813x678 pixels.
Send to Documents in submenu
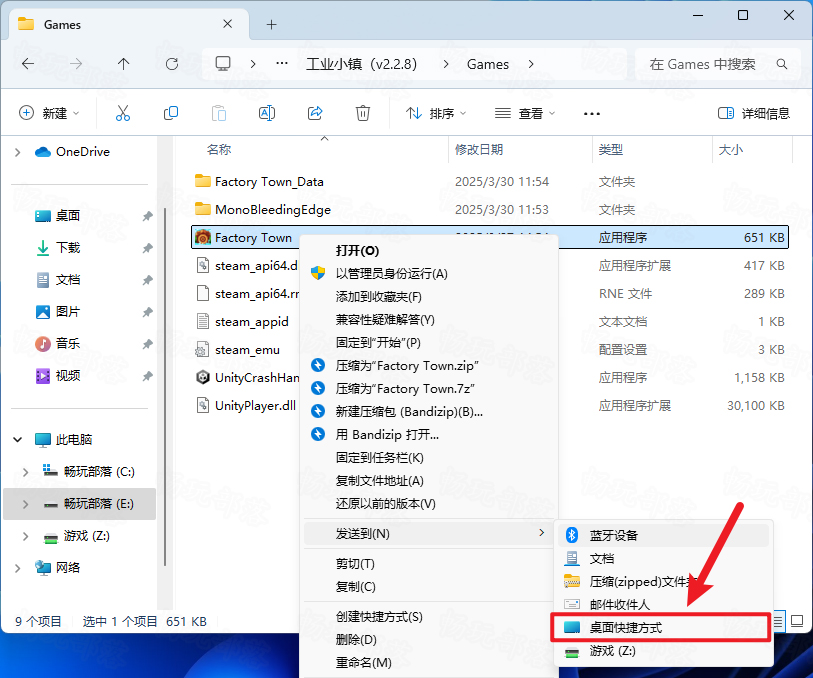coord(663,558)
